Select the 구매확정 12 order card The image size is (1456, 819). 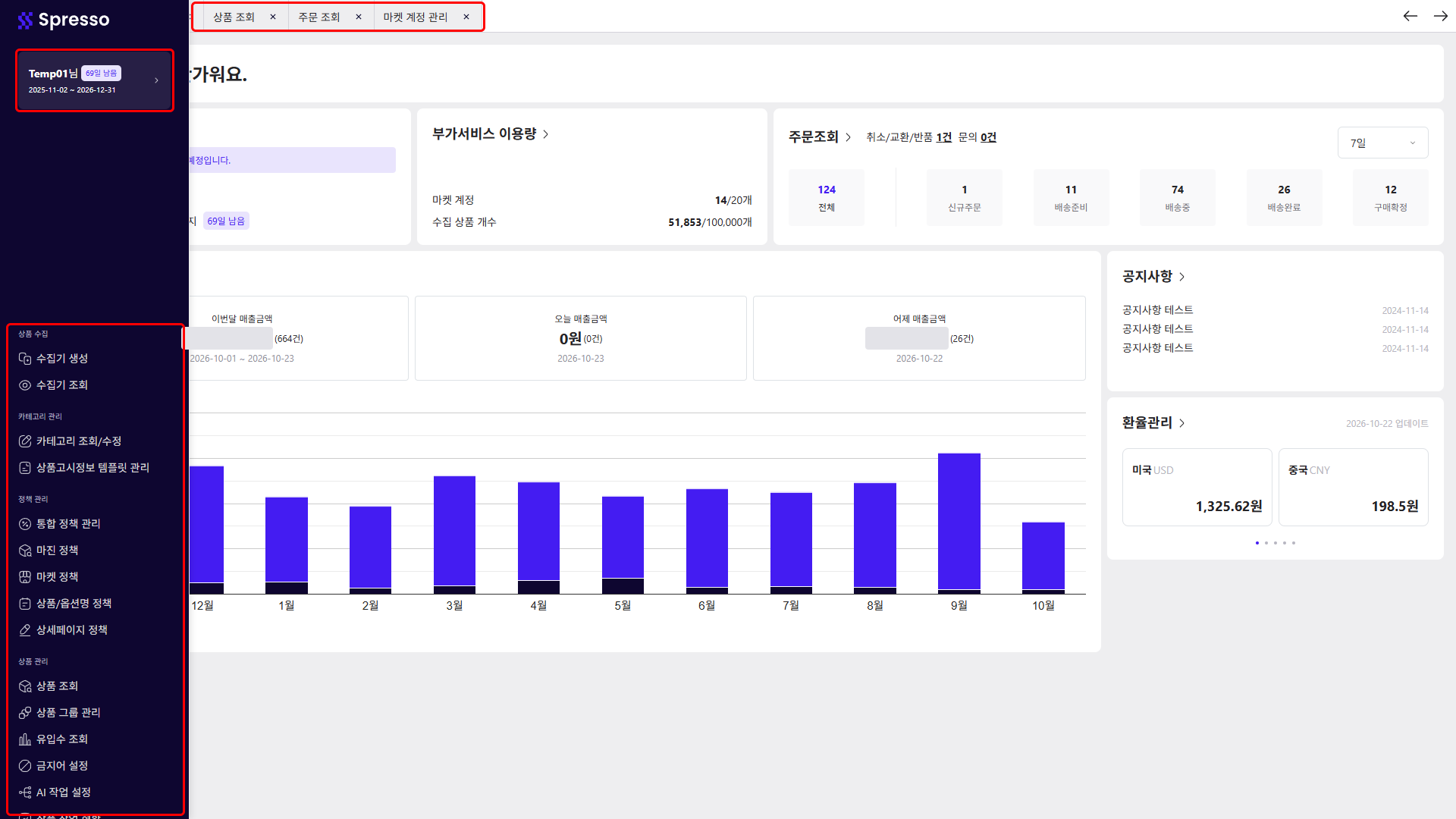tap(1391, 198)
